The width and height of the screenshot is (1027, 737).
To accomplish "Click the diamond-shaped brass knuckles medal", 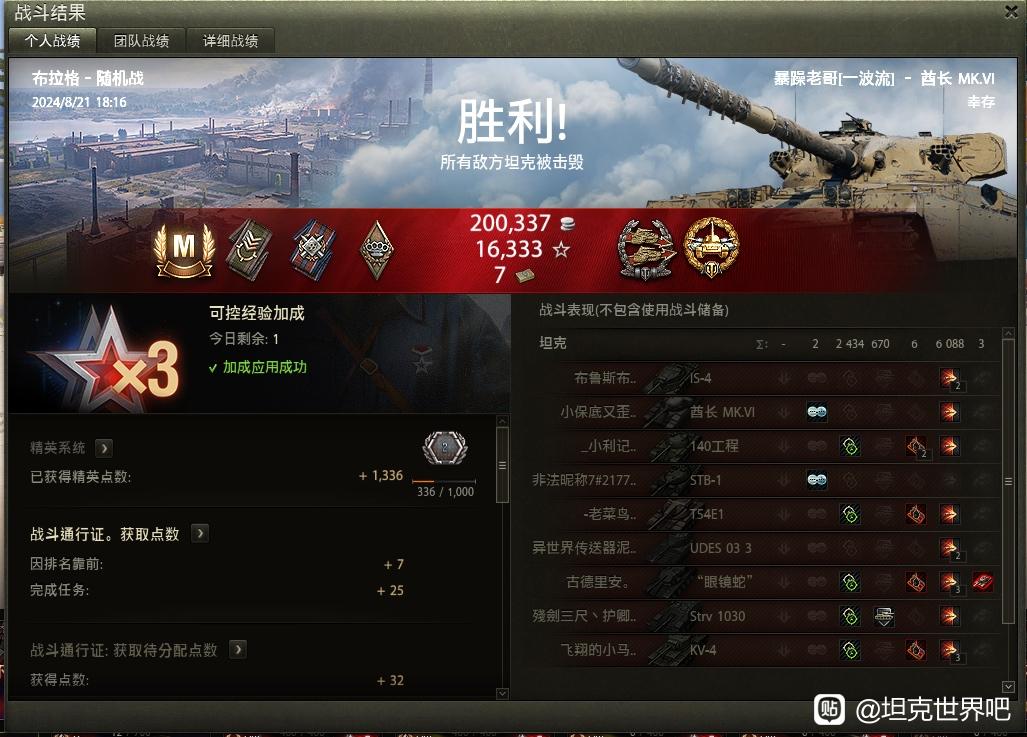I will point(377,250).
